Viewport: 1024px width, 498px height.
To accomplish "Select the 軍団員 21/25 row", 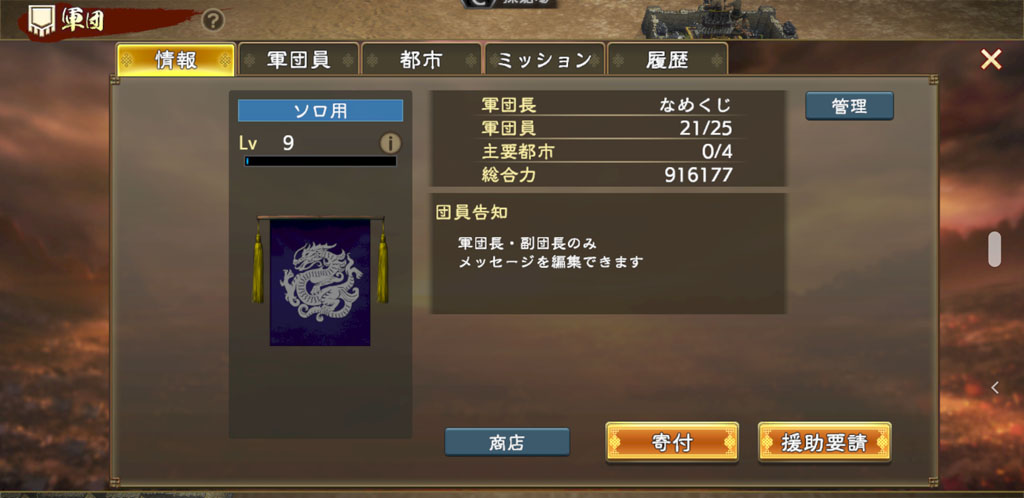I will tap(607, 128).
